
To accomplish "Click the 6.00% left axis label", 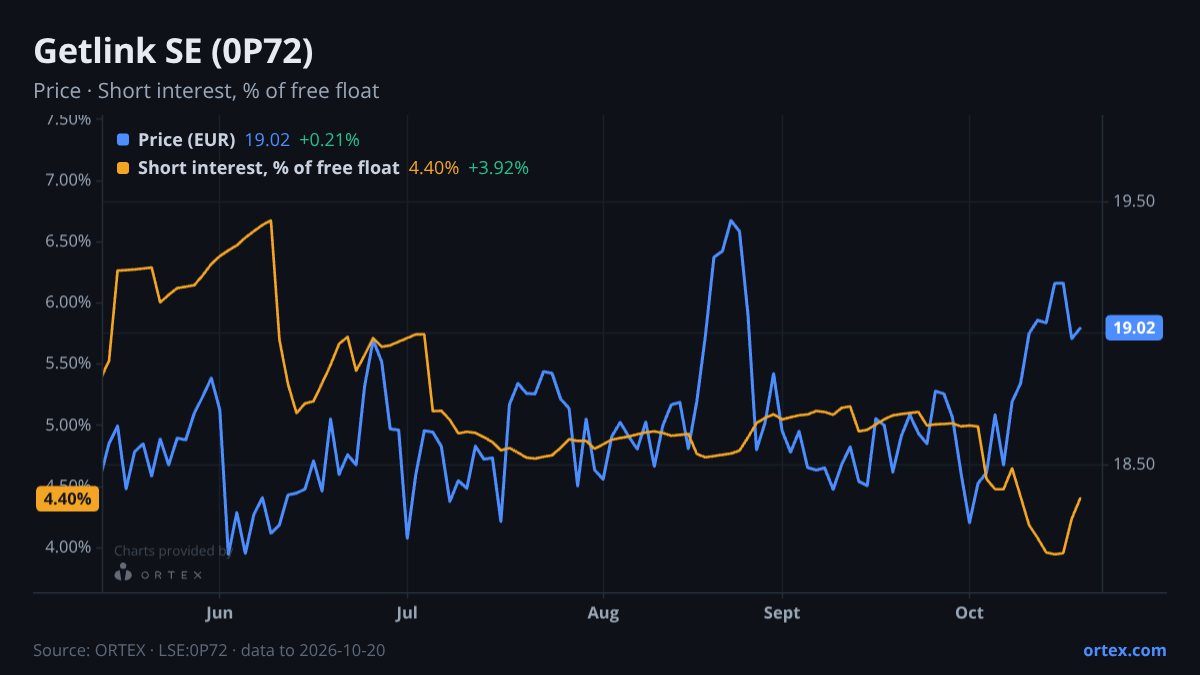I will pos(69,302).
